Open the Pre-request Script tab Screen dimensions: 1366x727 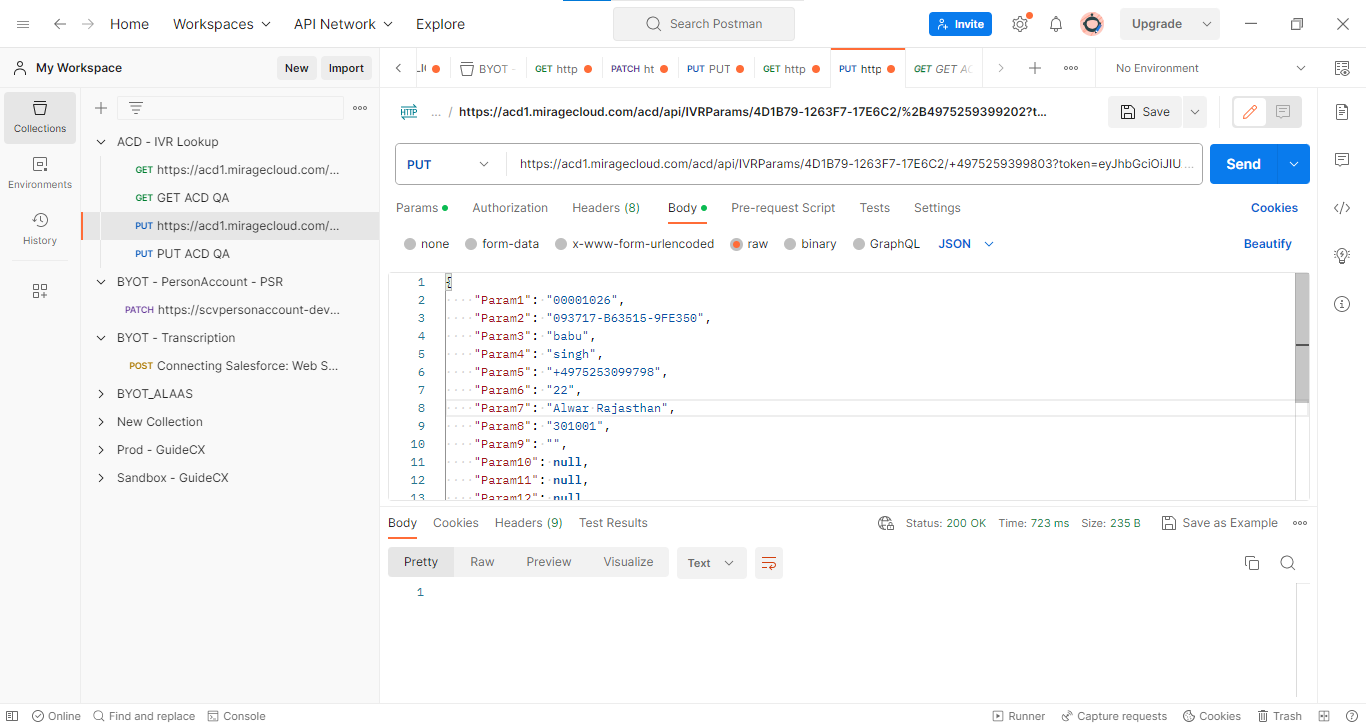tap(783, 208)
